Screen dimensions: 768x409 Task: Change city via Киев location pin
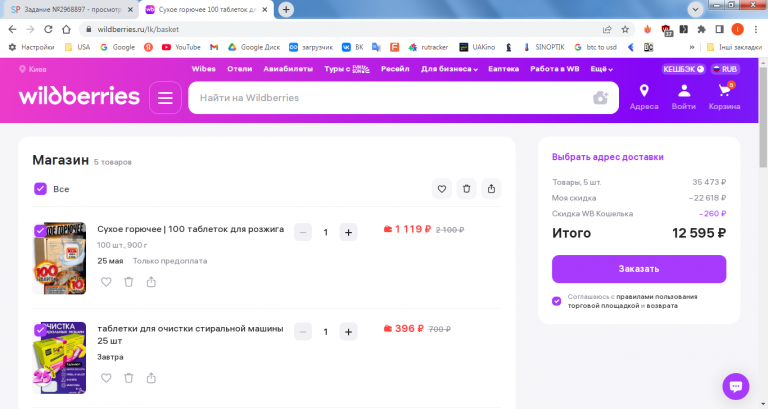(x=32, y=69)
